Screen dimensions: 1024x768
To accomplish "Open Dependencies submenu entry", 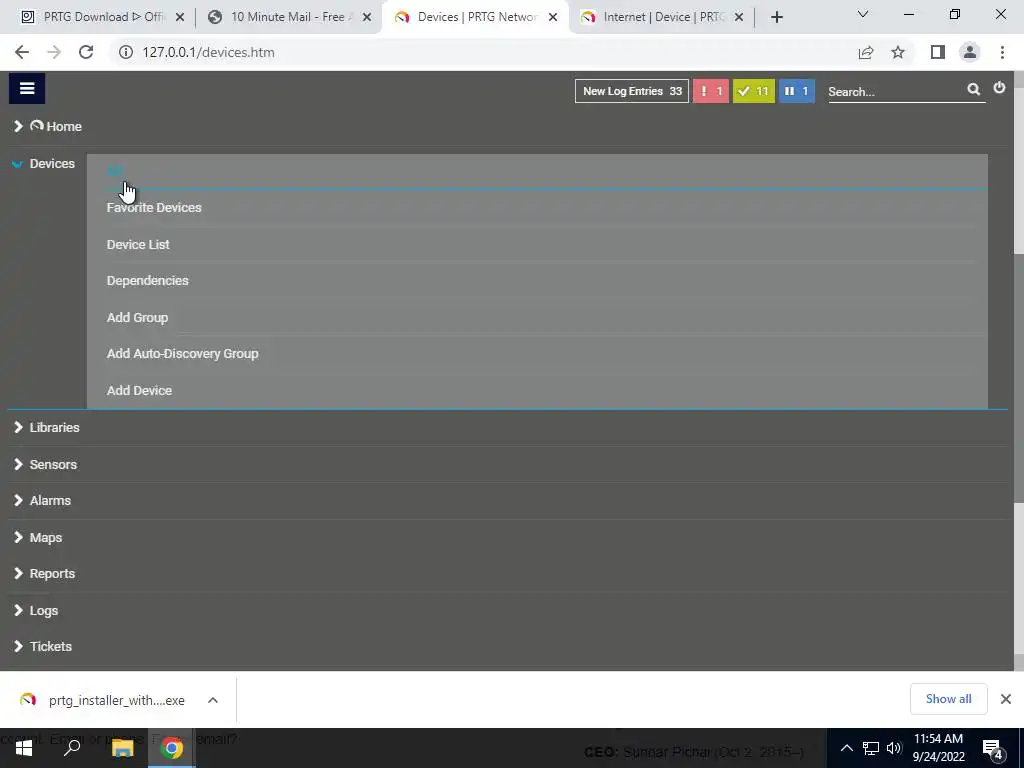I will [148, 281].
